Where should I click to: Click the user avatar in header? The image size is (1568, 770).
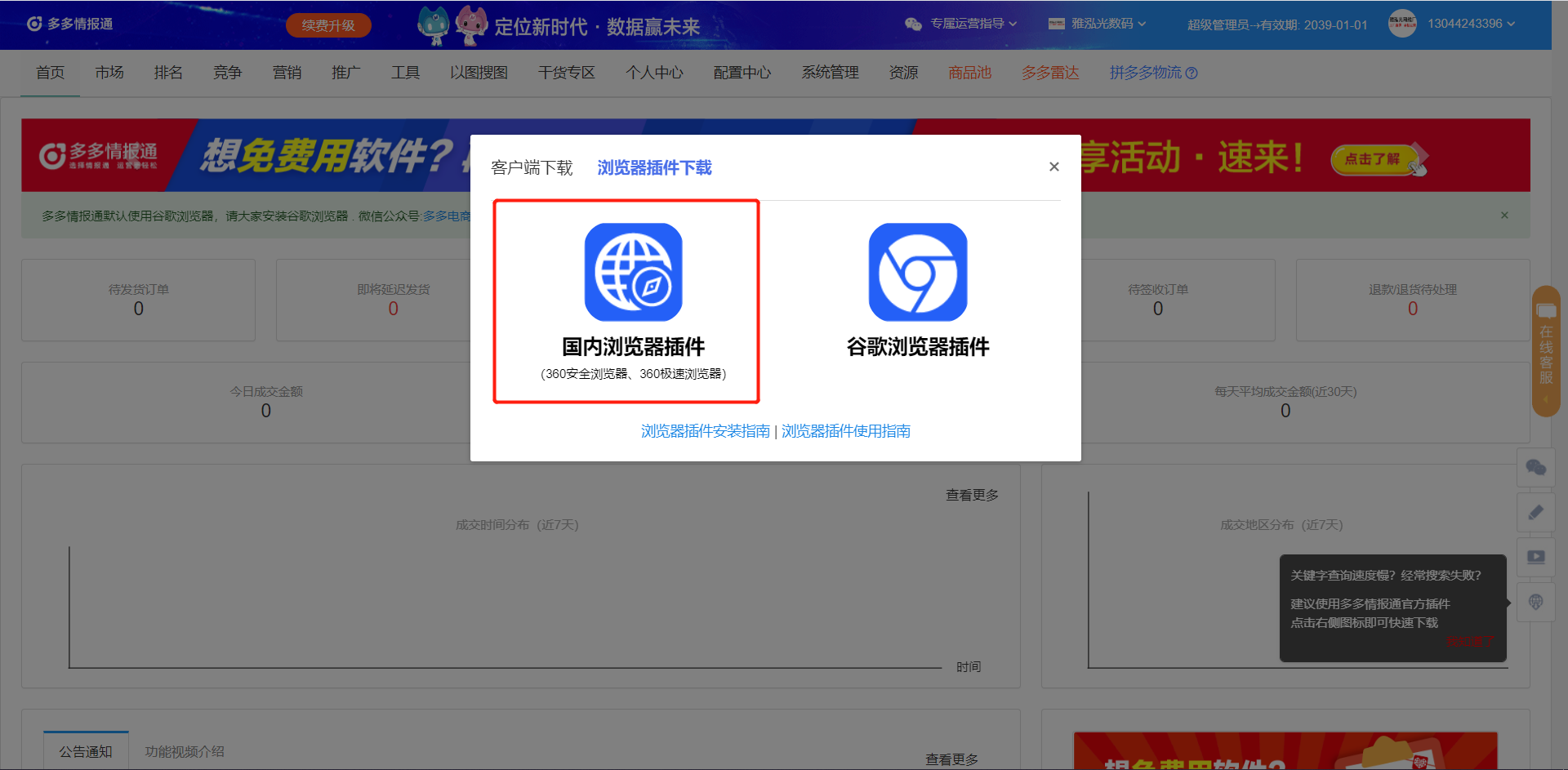1402,24
